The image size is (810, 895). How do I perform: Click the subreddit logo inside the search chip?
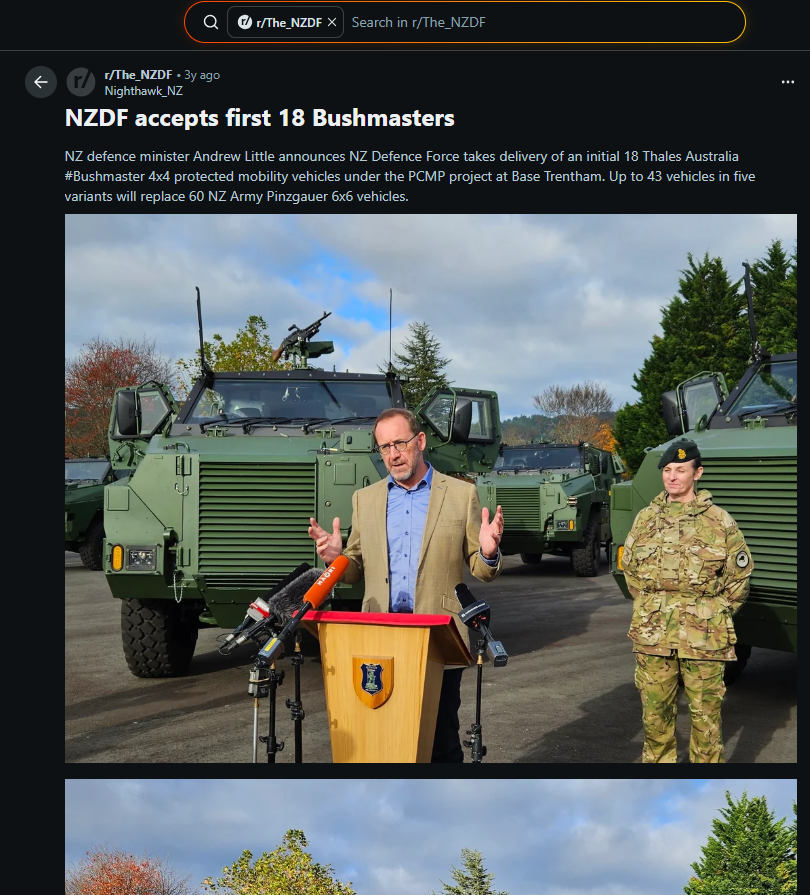[245, 22]
